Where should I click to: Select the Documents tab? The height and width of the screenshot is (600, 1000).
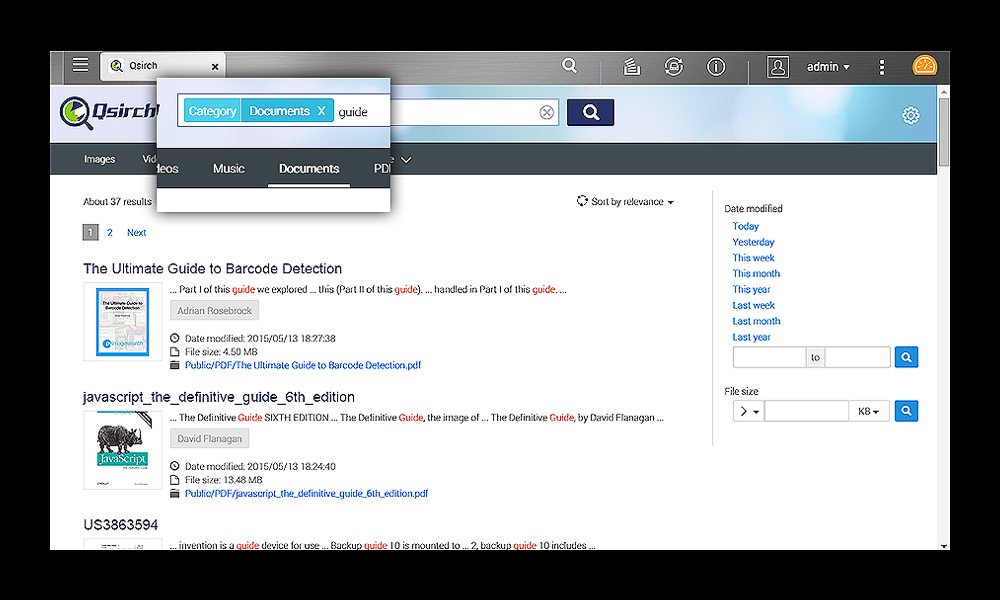(309, 168)
